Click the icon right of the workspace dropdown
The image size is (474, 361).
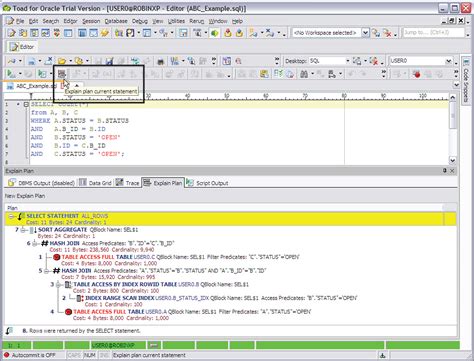pos(376,33)
